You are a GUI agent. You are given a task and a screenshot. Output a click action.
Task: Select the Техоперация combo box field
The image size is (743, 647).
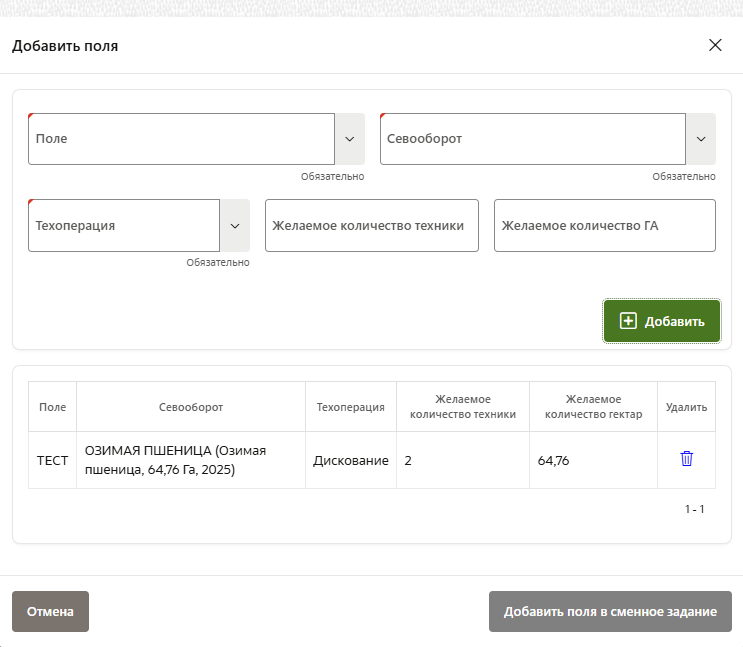pos(123,225)
